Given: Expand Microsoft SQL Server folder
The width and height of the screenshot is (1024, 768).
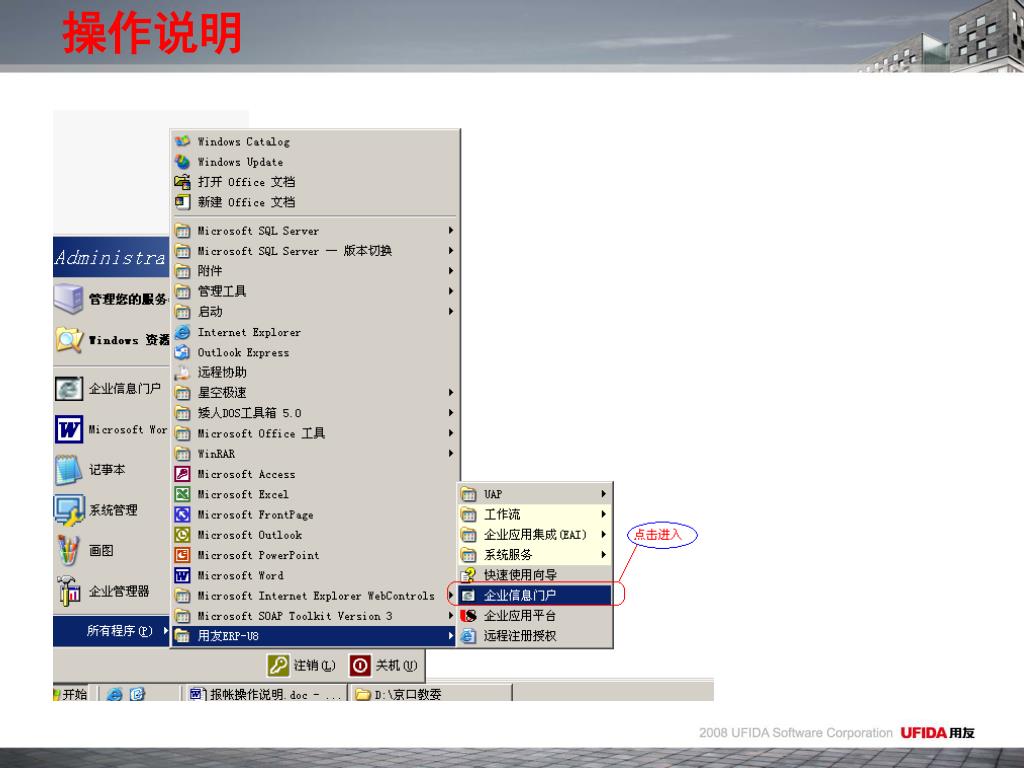Looking at the screenshot, I should [315, 231].
